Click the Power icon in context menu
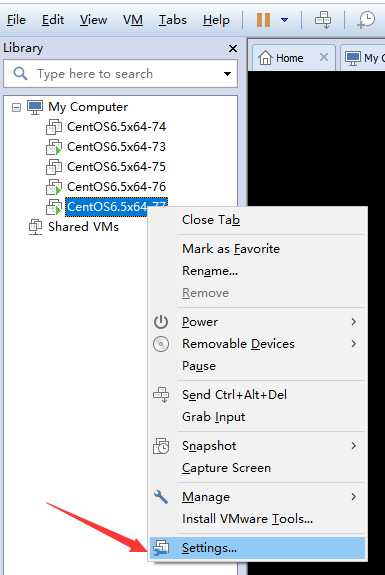The width and height of the screenshot is (385, 575). click(x=161, y=322)
